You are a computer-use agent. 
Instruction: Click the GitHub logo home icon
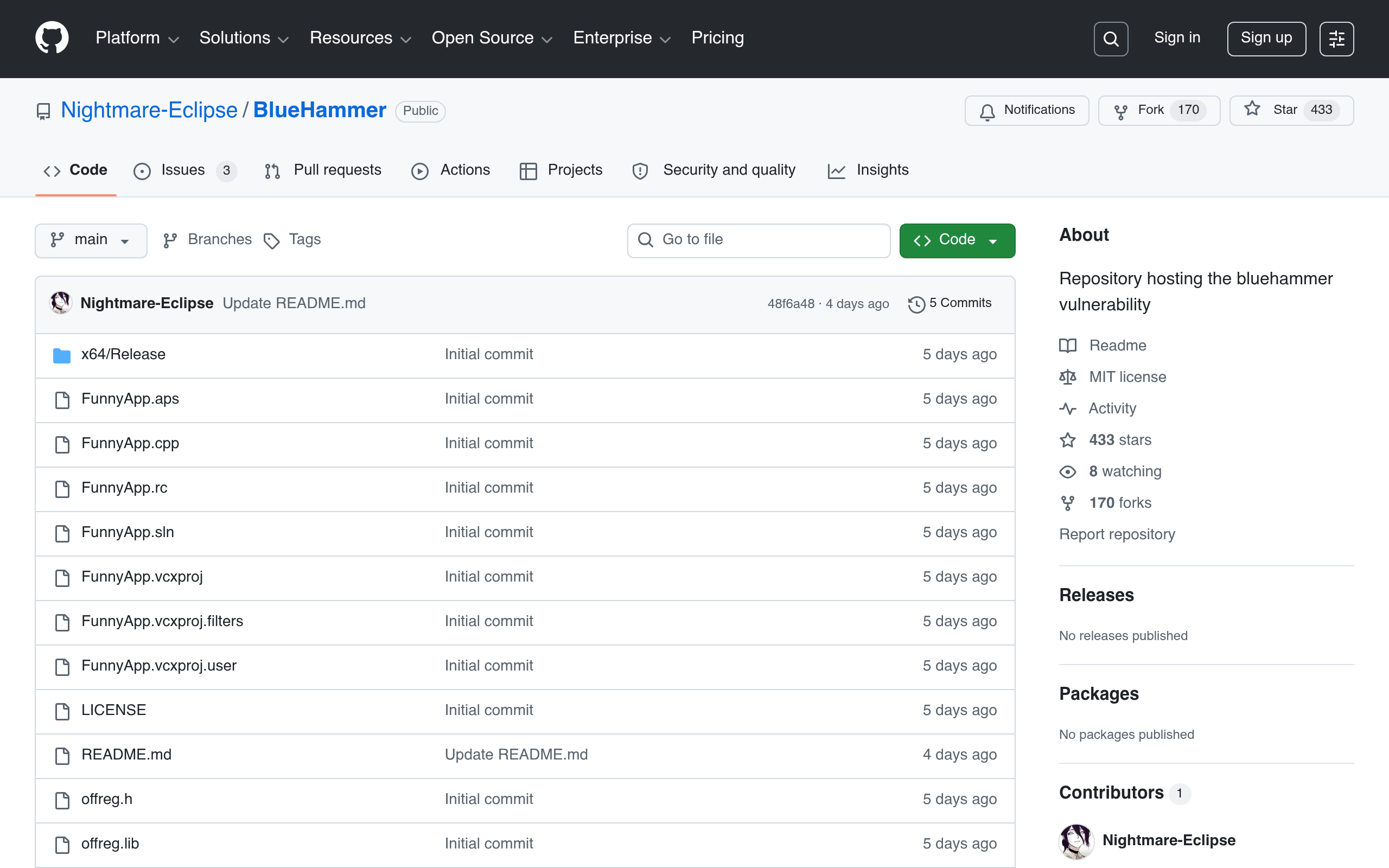coord(52,38)
